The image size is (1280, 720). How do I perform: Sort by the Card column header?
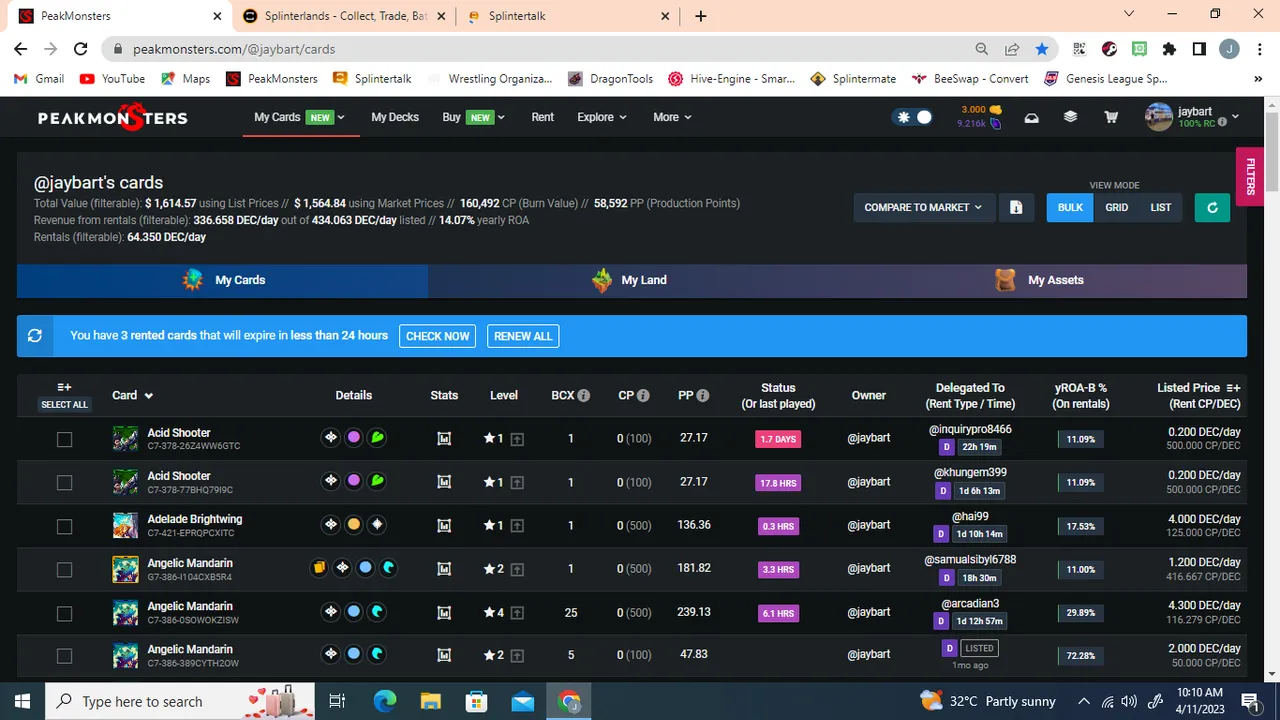tap(132, 395)
